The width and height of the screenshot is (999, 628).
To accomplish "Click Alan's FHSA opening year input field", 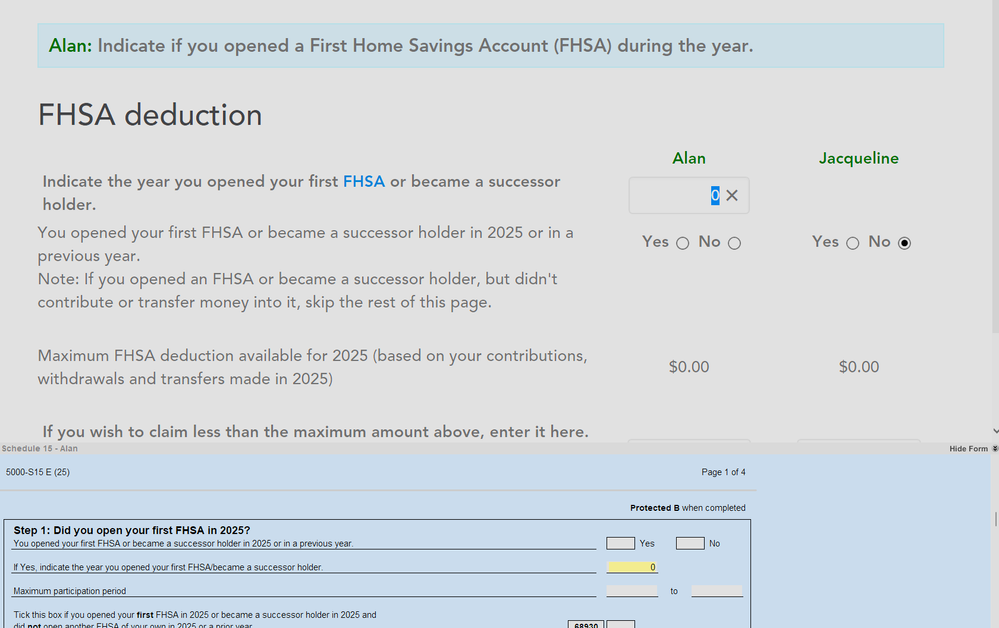I will [x=672, y=196].
